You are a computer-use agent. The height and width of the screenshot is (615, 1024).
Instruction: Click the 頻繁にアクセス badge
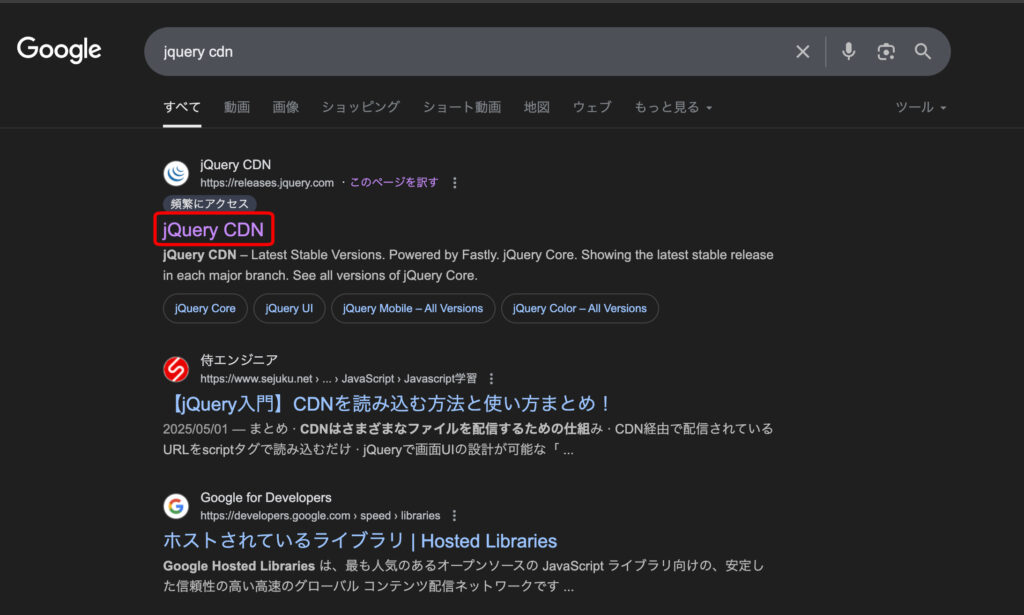(x=210, y=204)
